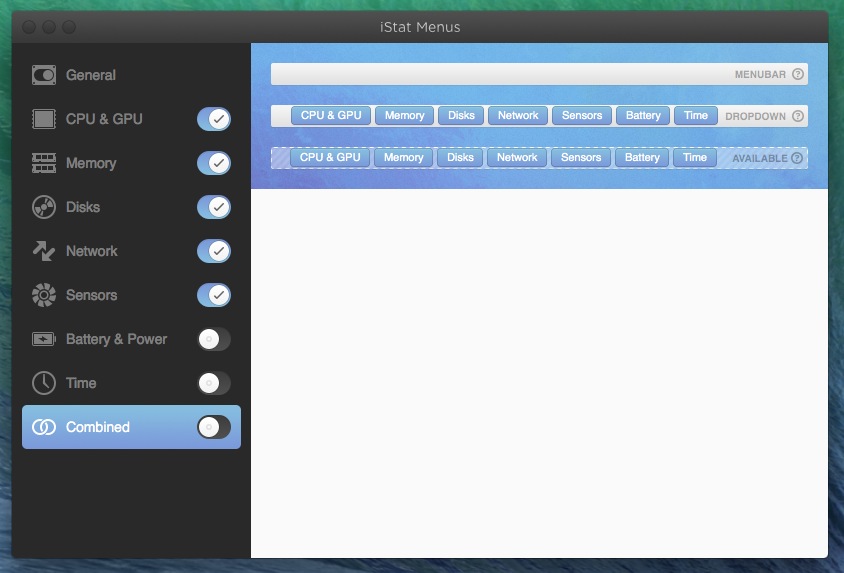844x573 pixels.
Task: Click CPU & GPU pill in DROPDOWN row
Action: pos(330,116)
